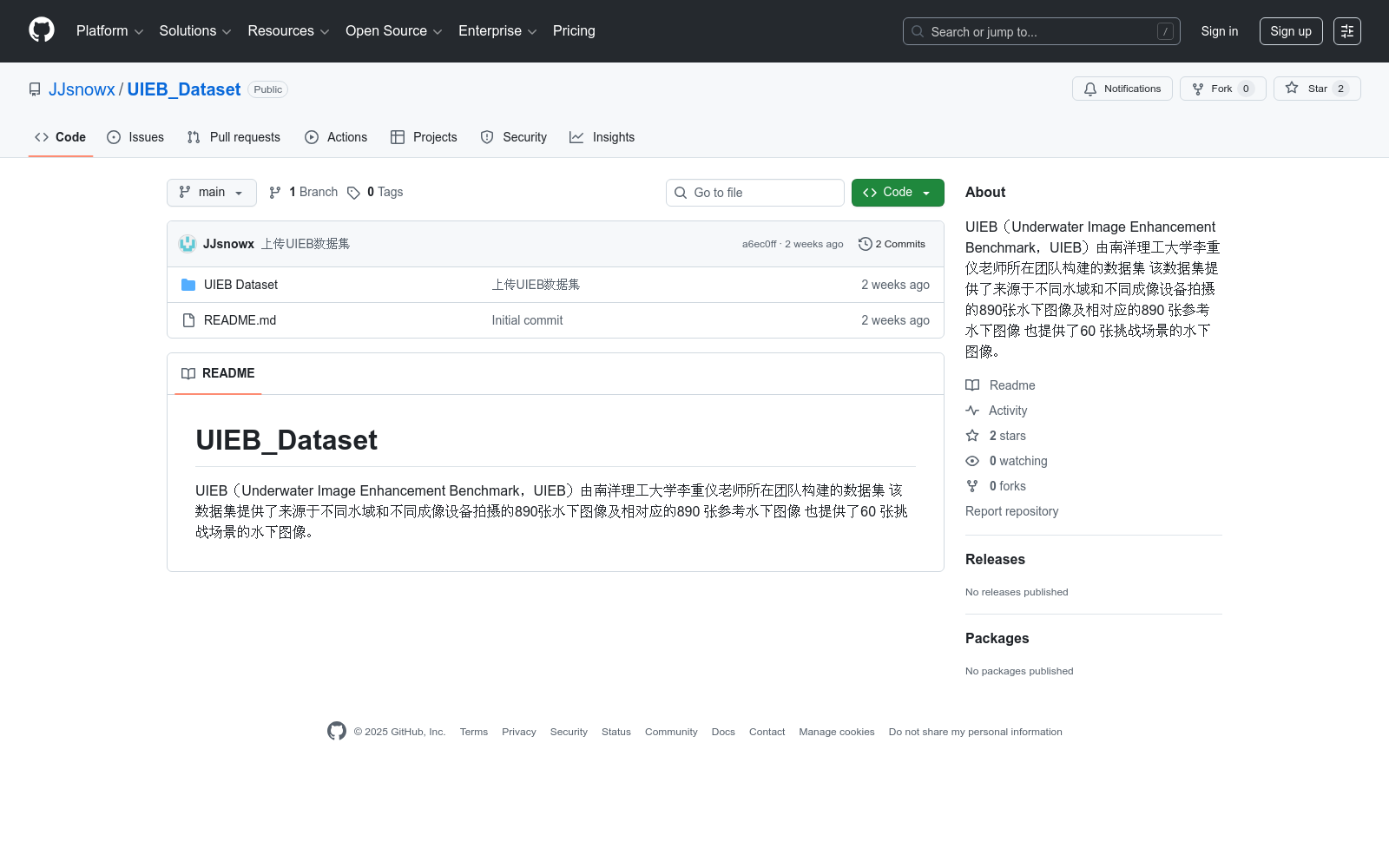Image resolution: width=1389 pixels, height=868 pixels.
Task: Open the footer Terms link
Action: [x=474, y=732]
